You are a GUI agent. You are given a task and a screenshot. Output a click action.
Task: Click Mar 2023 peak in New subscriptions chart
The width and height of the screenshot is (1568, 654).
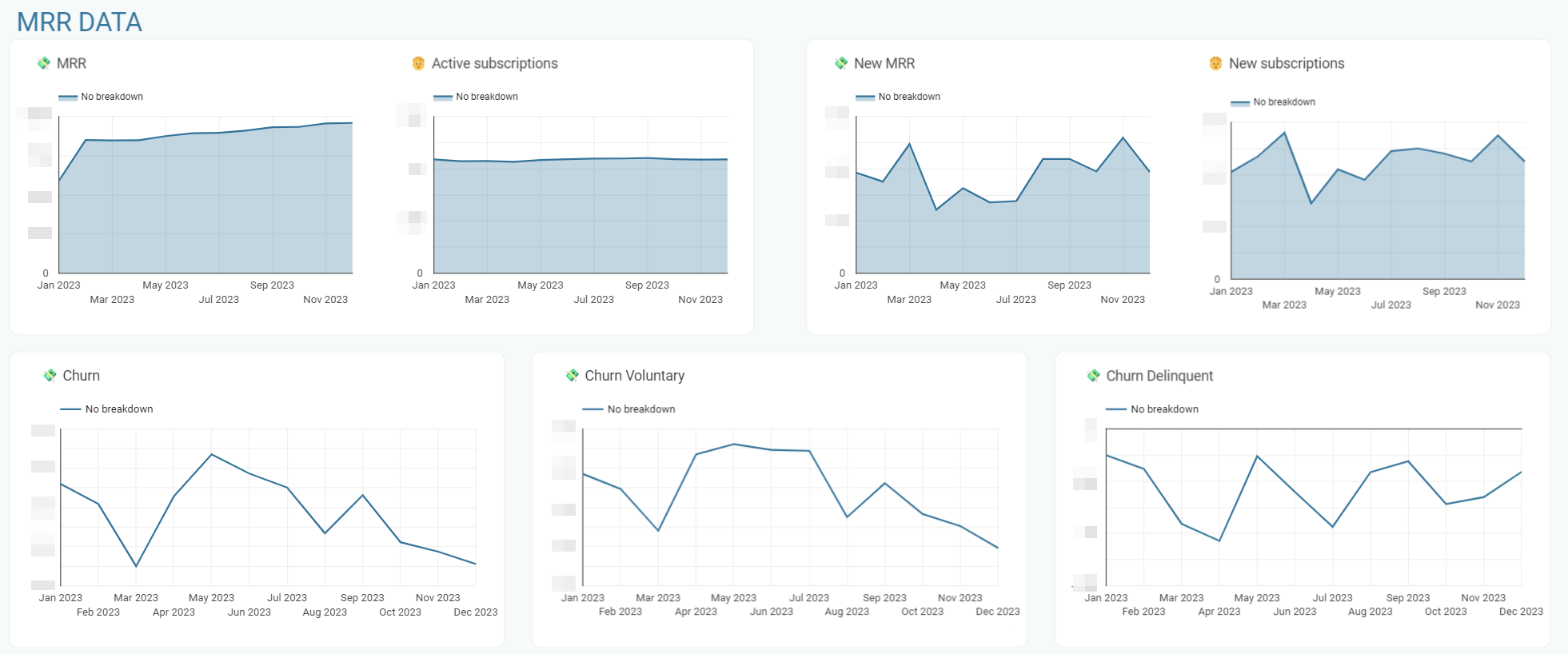[1284, 133]
